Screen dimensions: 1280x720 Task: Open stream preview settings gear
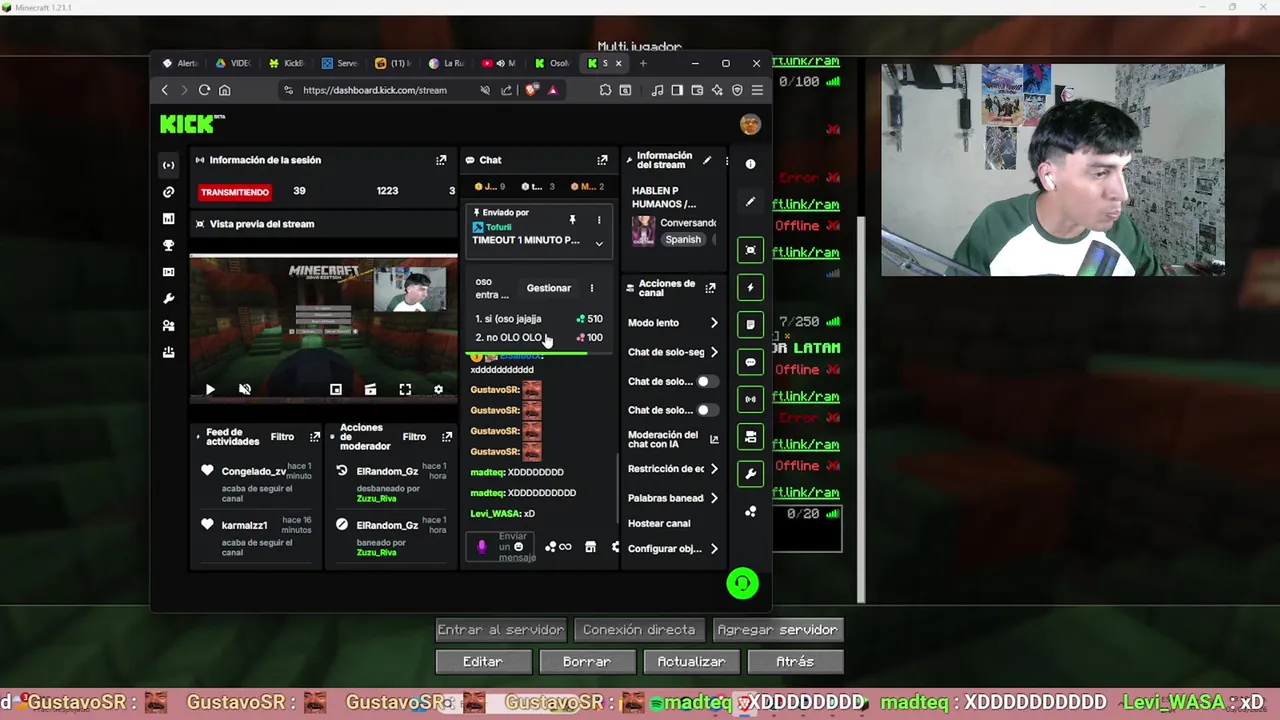click(x=438, y=390)
